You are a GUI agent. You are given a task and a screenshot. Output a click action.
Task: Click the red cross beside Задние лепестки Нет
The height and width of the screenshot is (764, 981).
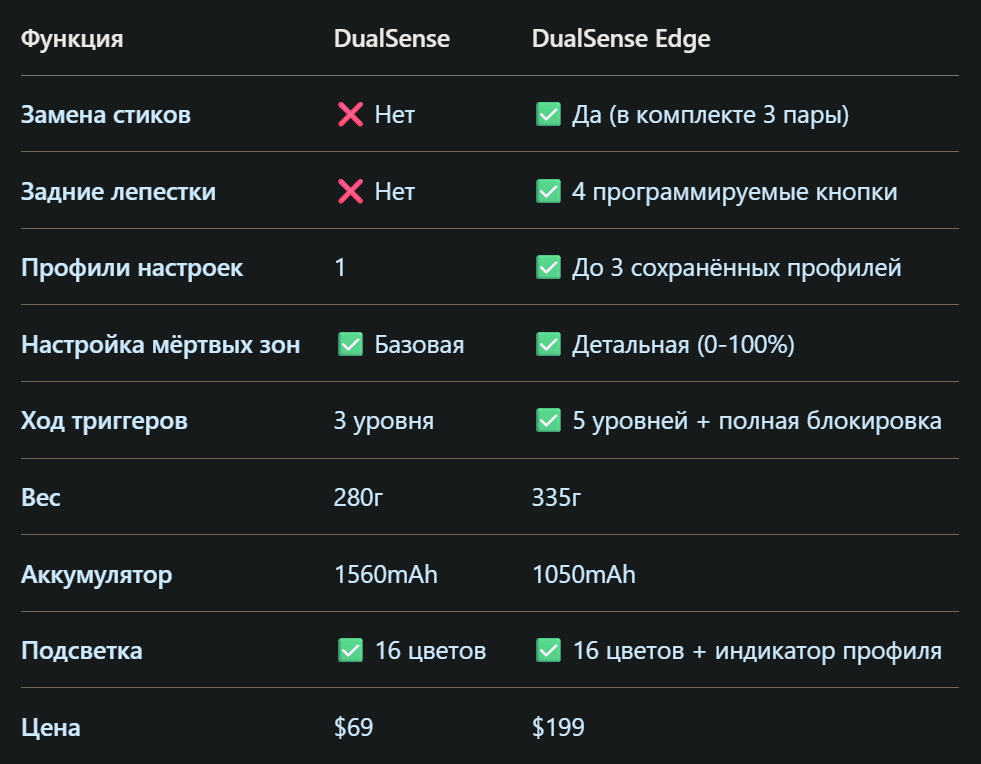coord(350,191)
